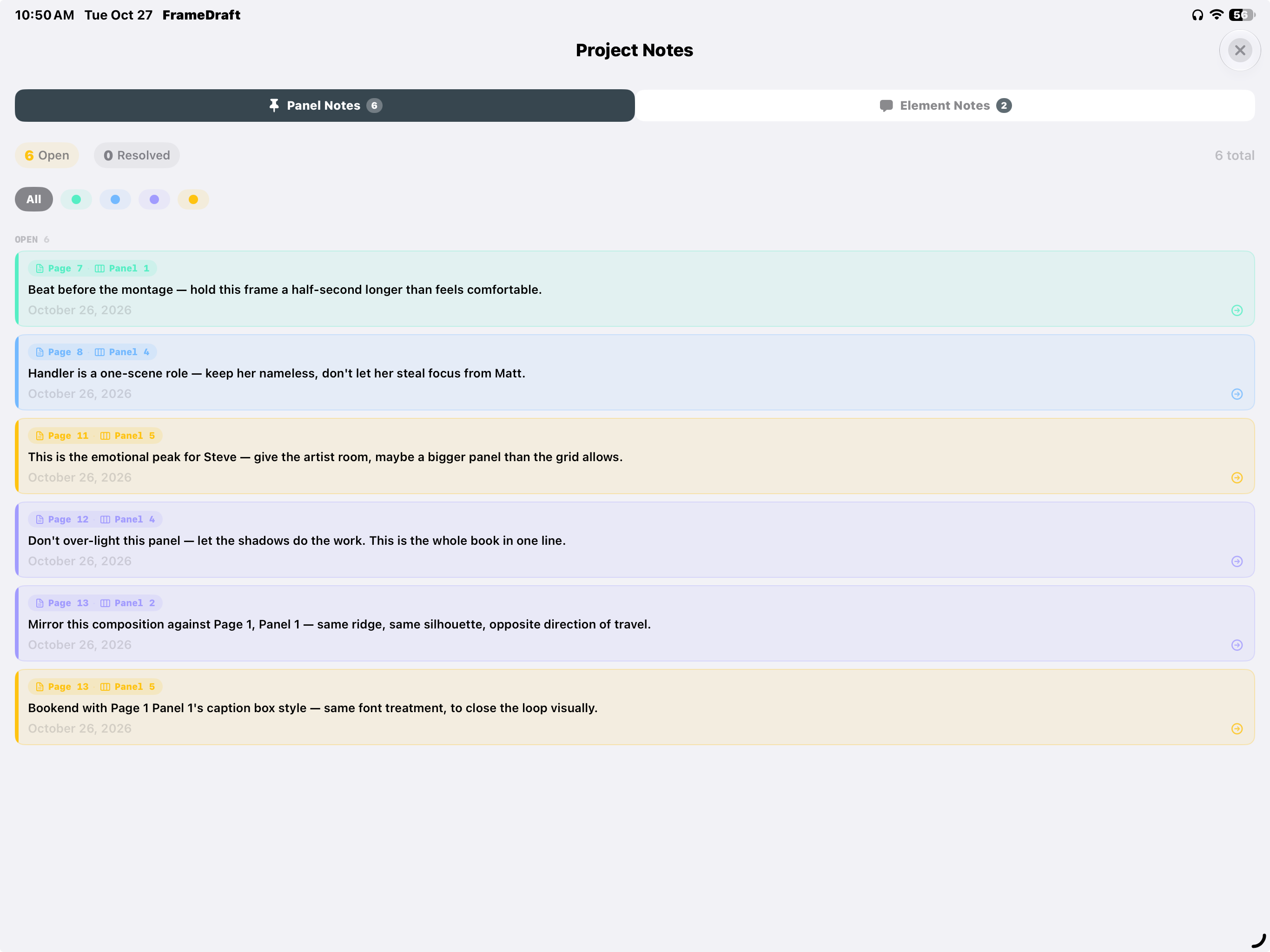
Task: Open note 'Beat before the montage'
Action: coord(635,289)
